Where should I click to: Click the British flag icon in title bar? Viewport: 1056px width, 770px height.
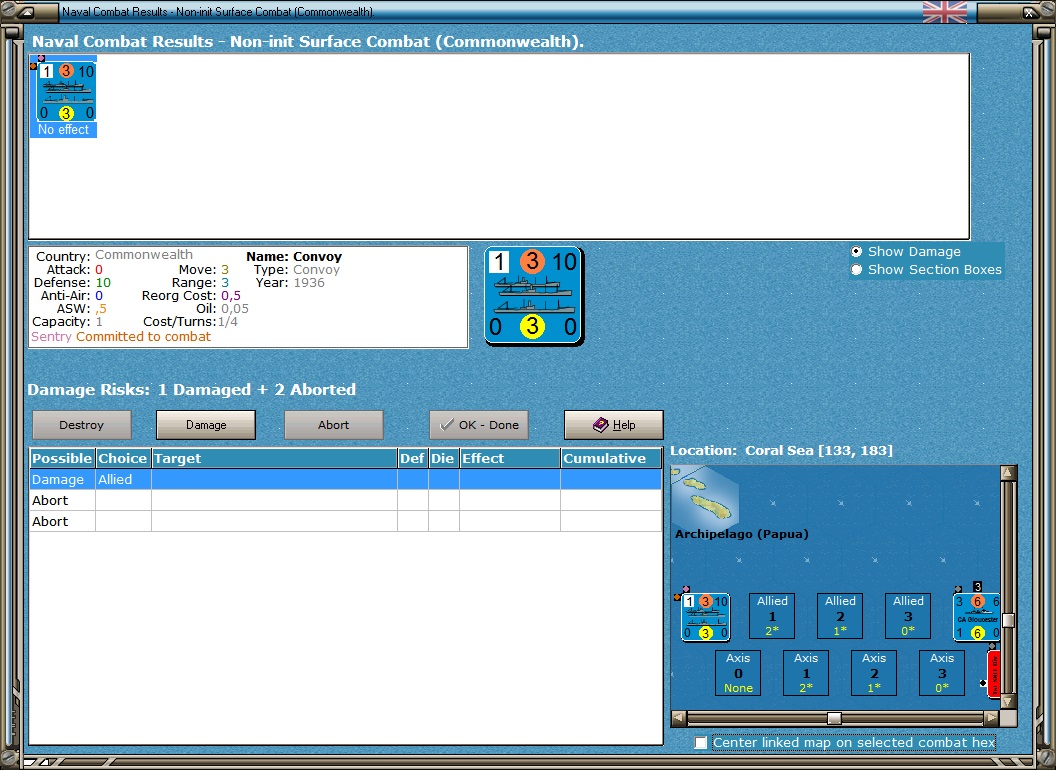[x=944, y=11]
